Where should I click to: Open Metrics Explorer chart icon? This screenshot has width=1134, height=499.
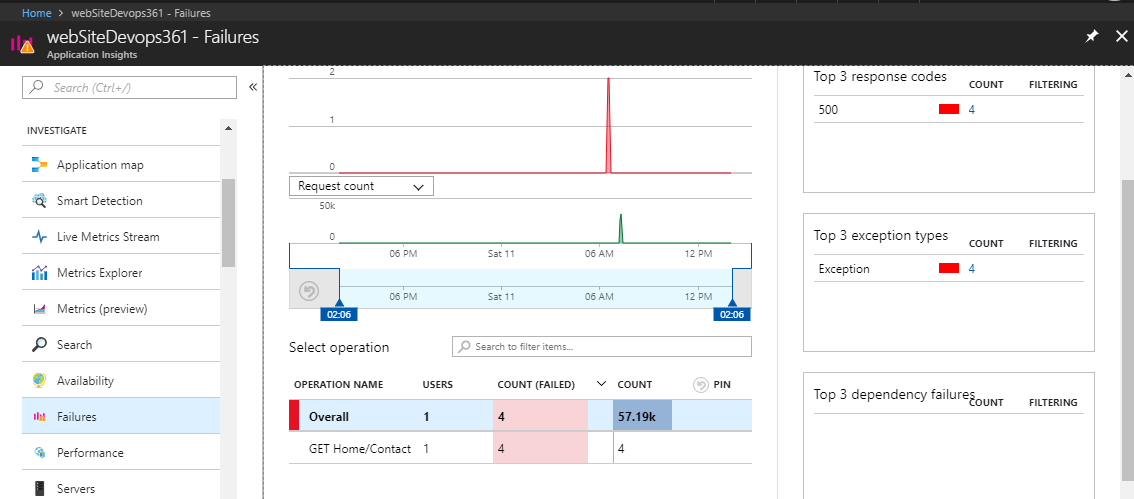[39, 273]
